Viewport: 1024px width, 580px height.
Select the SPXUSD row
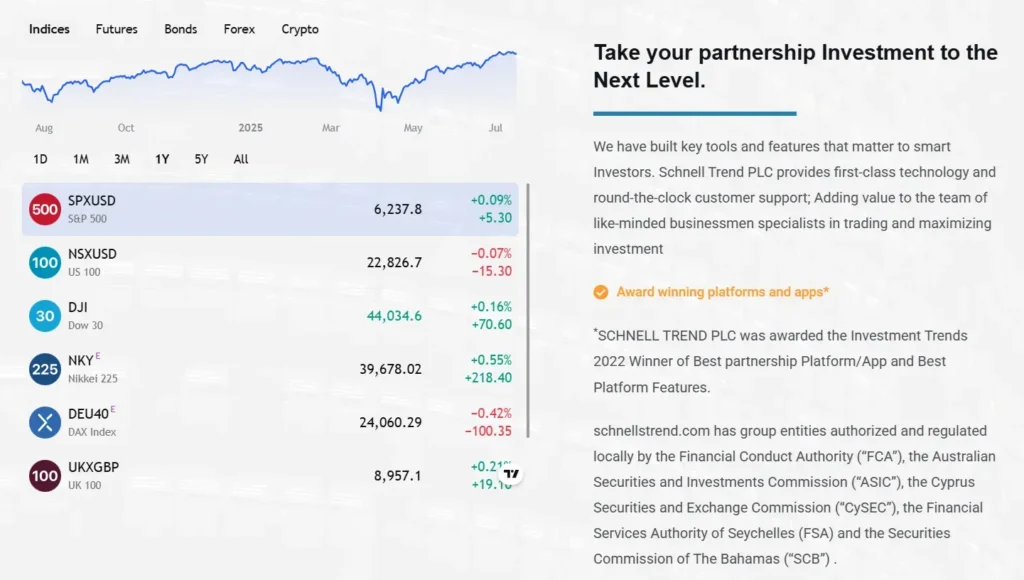pos(270,209)
